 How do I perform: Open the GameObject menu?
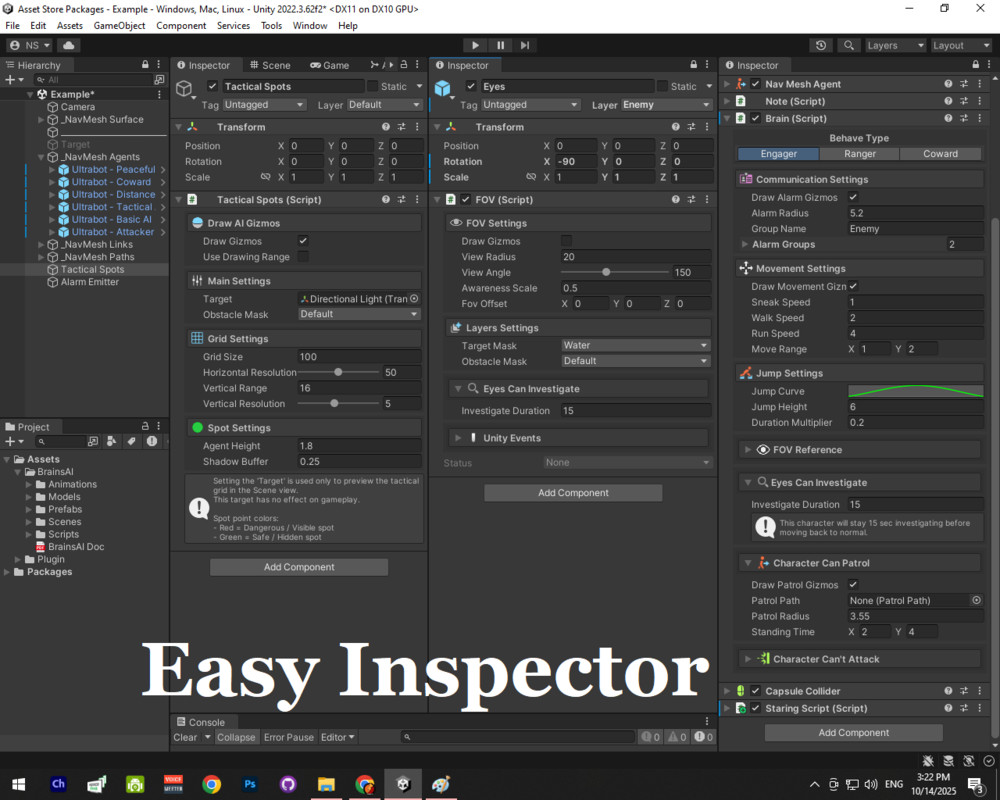click(119, 26)
